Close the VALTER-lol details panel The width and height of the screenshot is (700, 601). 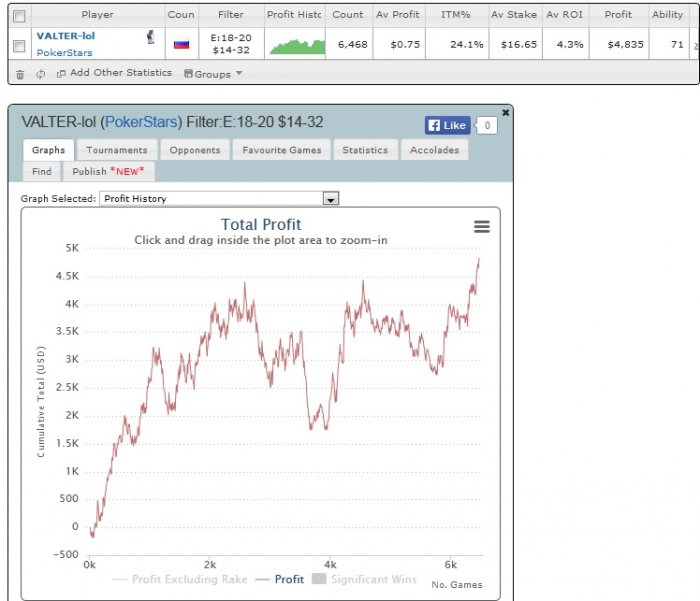point(505,113)
